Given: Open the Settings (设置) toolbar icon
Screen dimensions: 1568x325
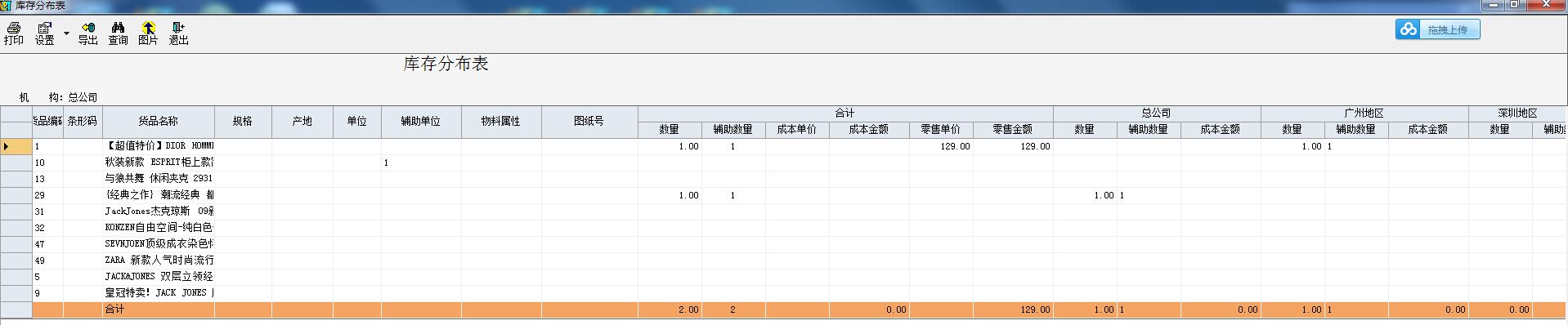Looking at the screenshot, I should click(45, 33).
